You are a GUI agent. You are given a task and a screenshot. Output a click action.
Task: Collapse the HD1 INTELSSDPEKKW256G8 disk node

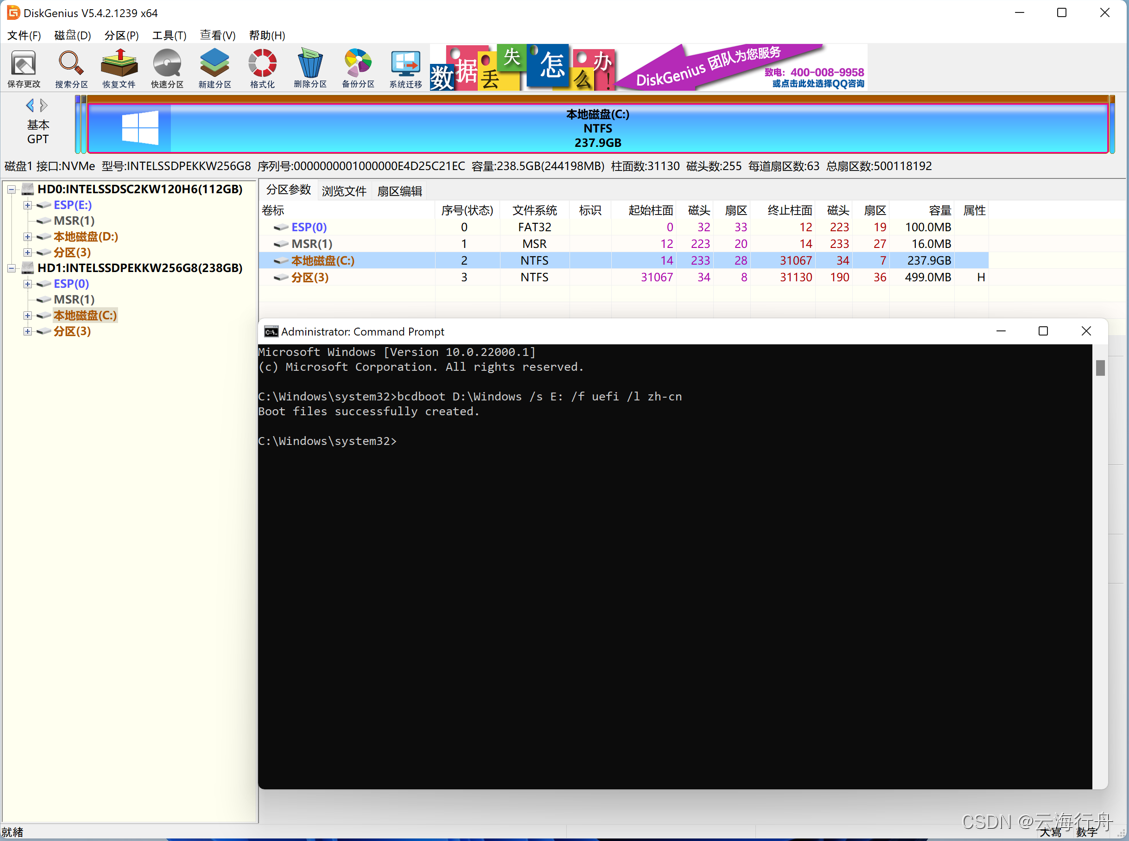coord(12,268)
